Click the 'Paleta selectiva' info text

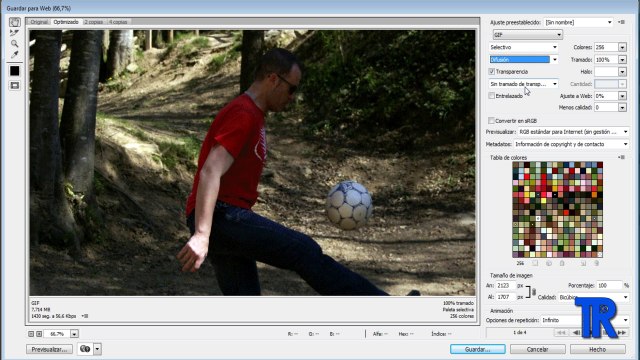(x=458, y=310)
